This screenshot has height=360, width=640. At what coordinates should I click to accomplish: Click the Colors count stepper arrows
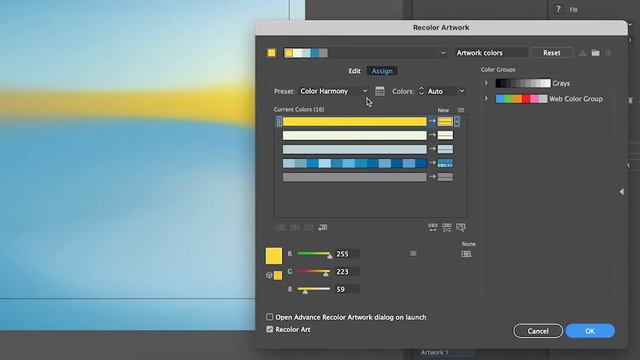pyautogui.click(x=421, y=91)
